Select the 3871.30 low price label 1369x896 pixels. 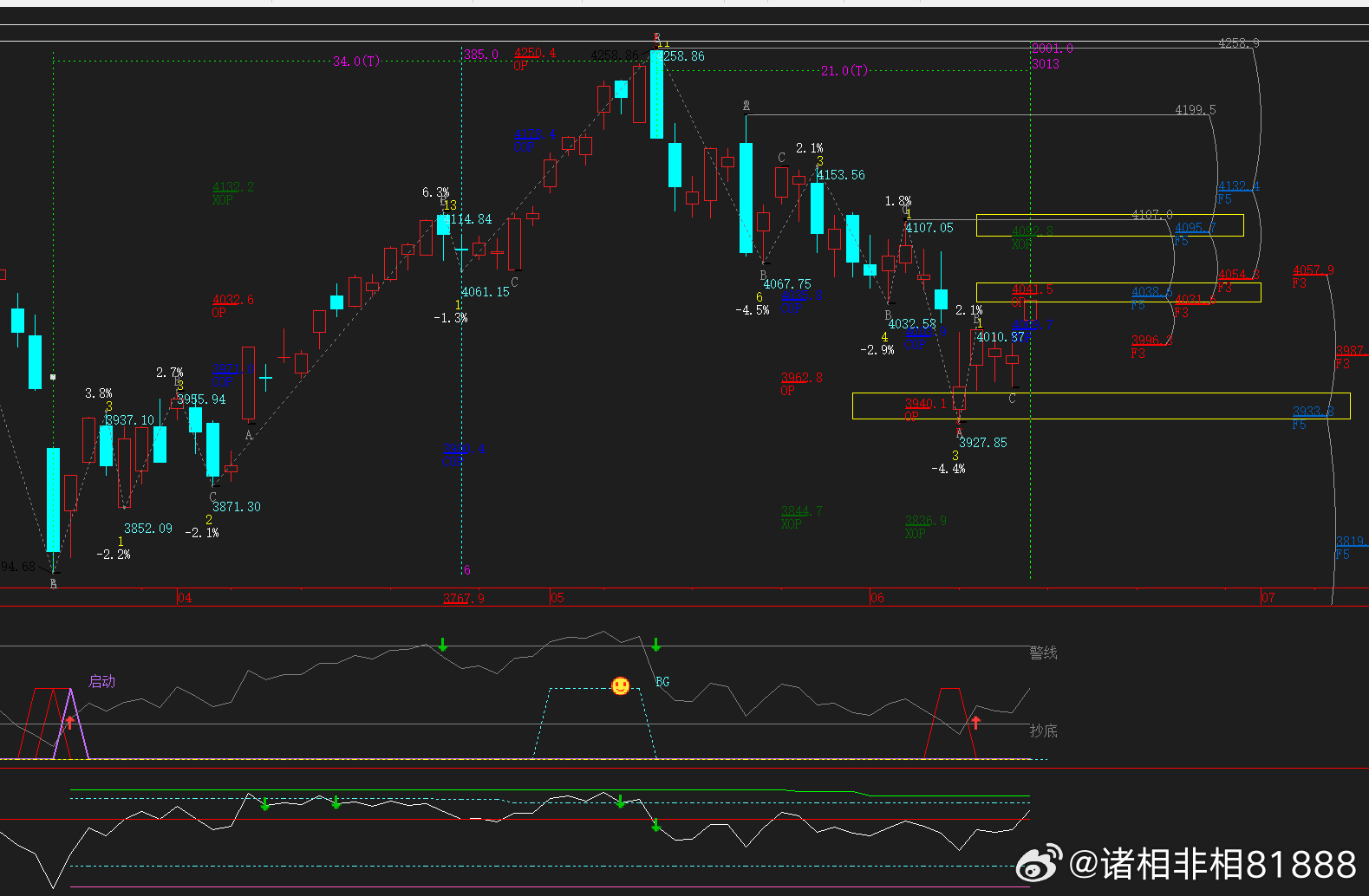[x=237, y=507]
